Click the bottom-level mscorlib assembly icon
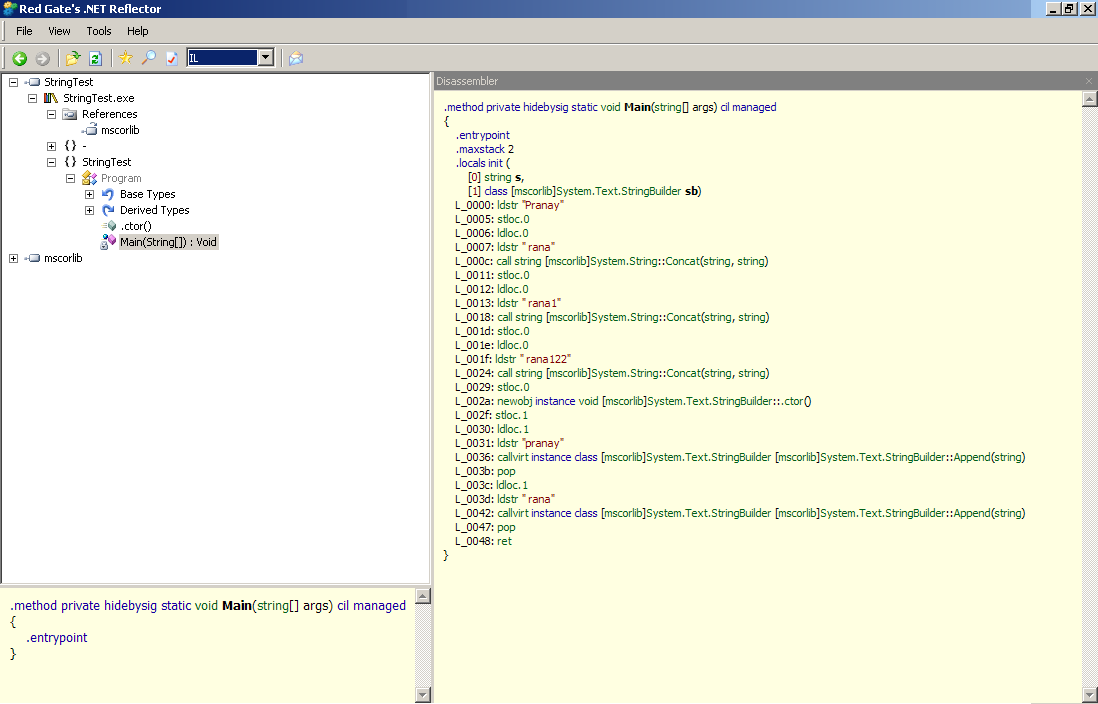Screen dimensions: 1098x704 (x=32, y=258)
